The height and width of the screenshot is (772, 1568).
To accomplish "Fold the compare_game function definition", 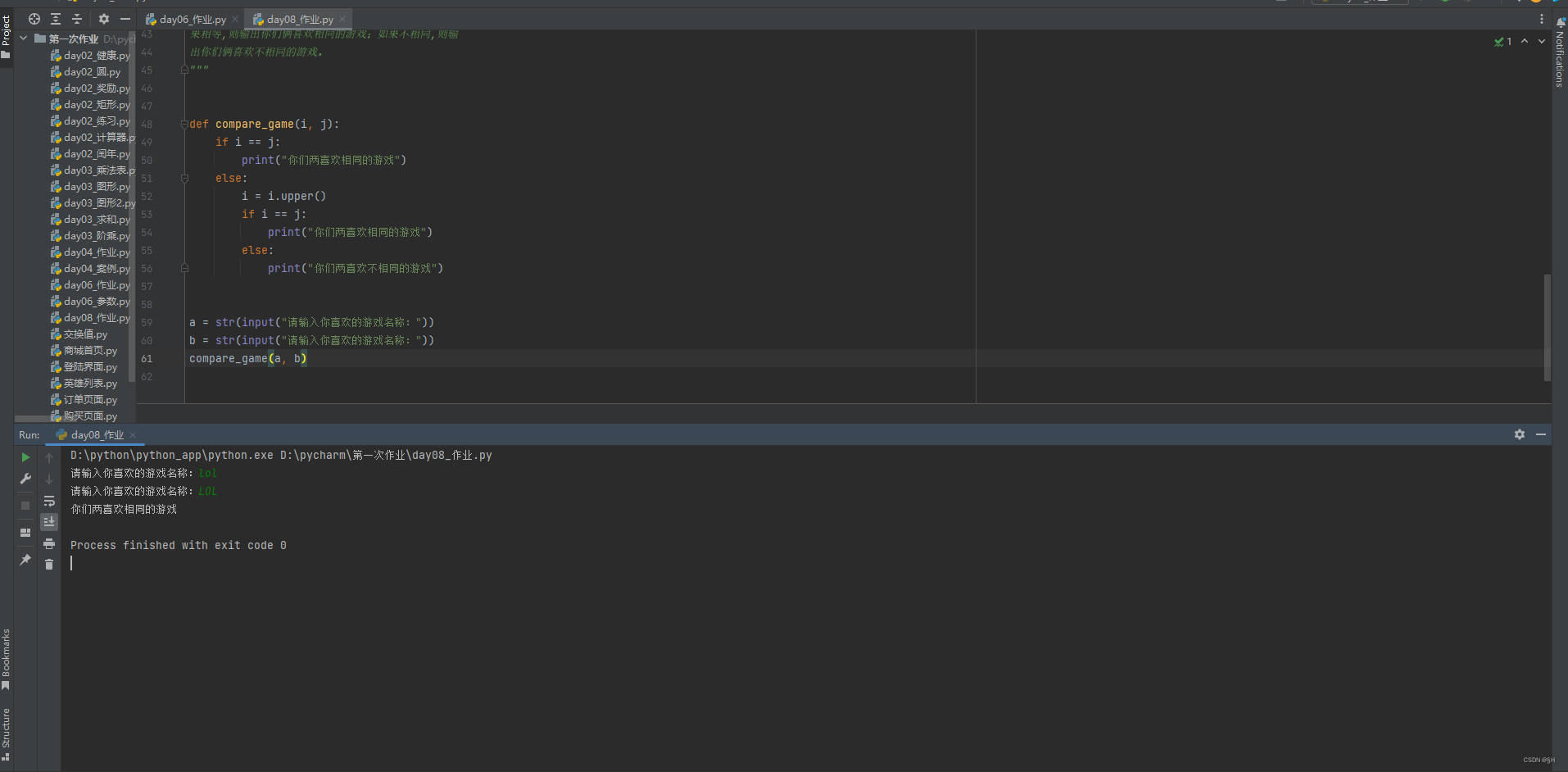I will coord(184,125).
